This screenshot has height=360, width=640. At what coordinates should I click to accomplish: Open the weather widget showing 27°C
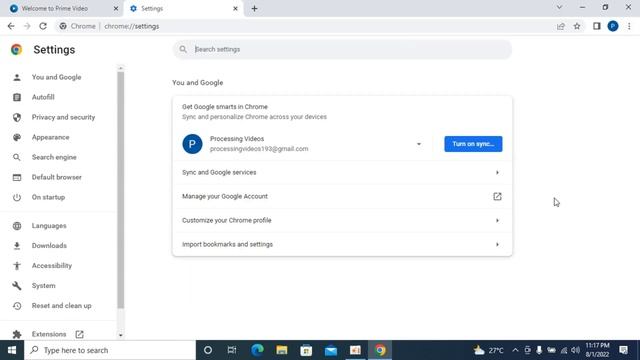489,350
